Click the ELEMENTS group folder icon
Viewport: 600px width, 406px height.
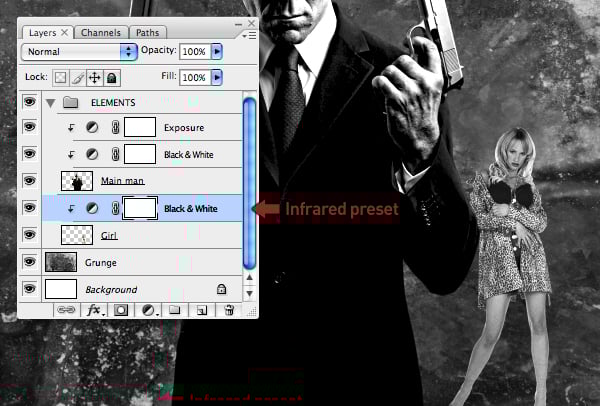(x=70, y=102)
